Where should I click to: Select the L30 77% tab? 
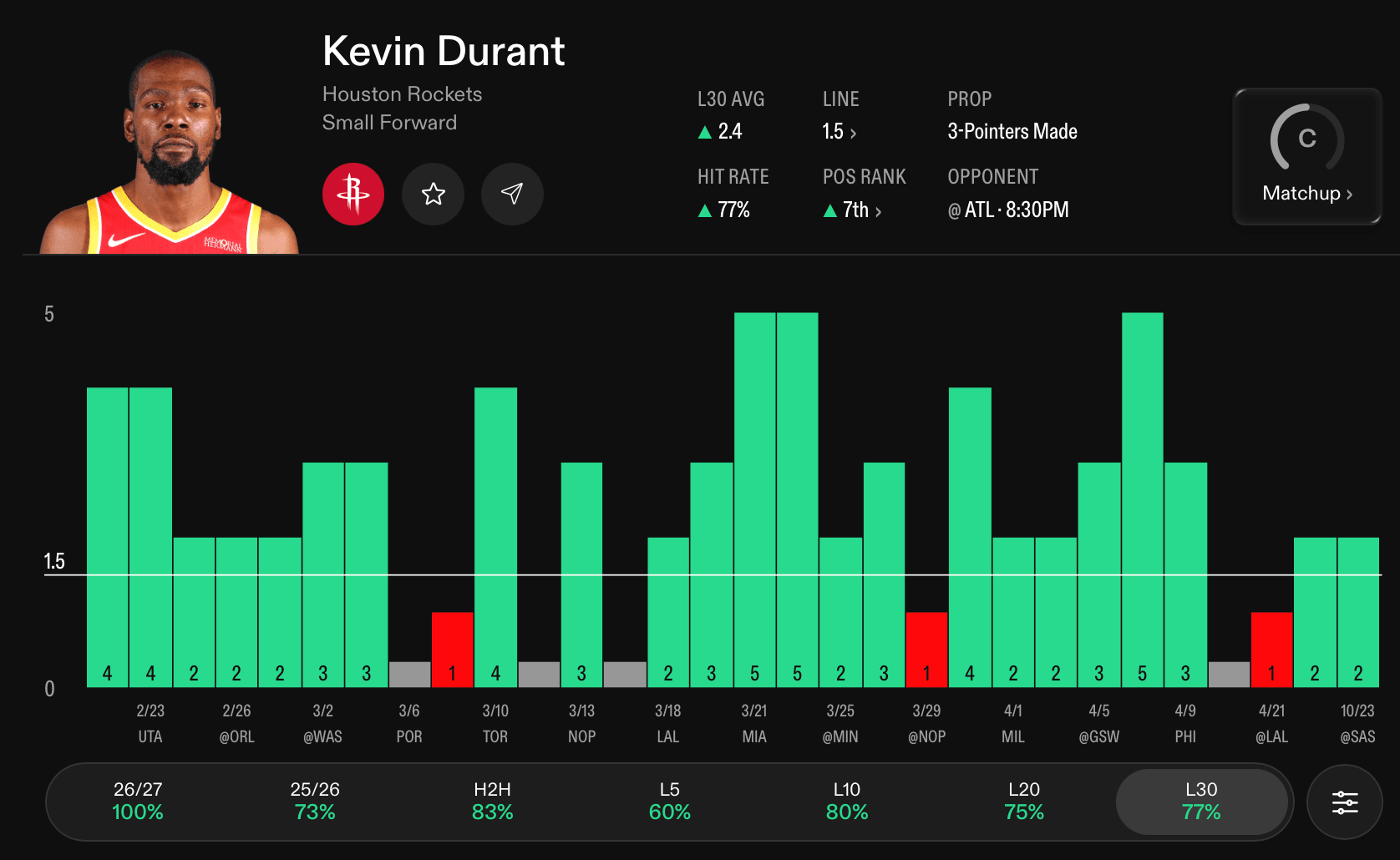click(x=1201, y=802)
